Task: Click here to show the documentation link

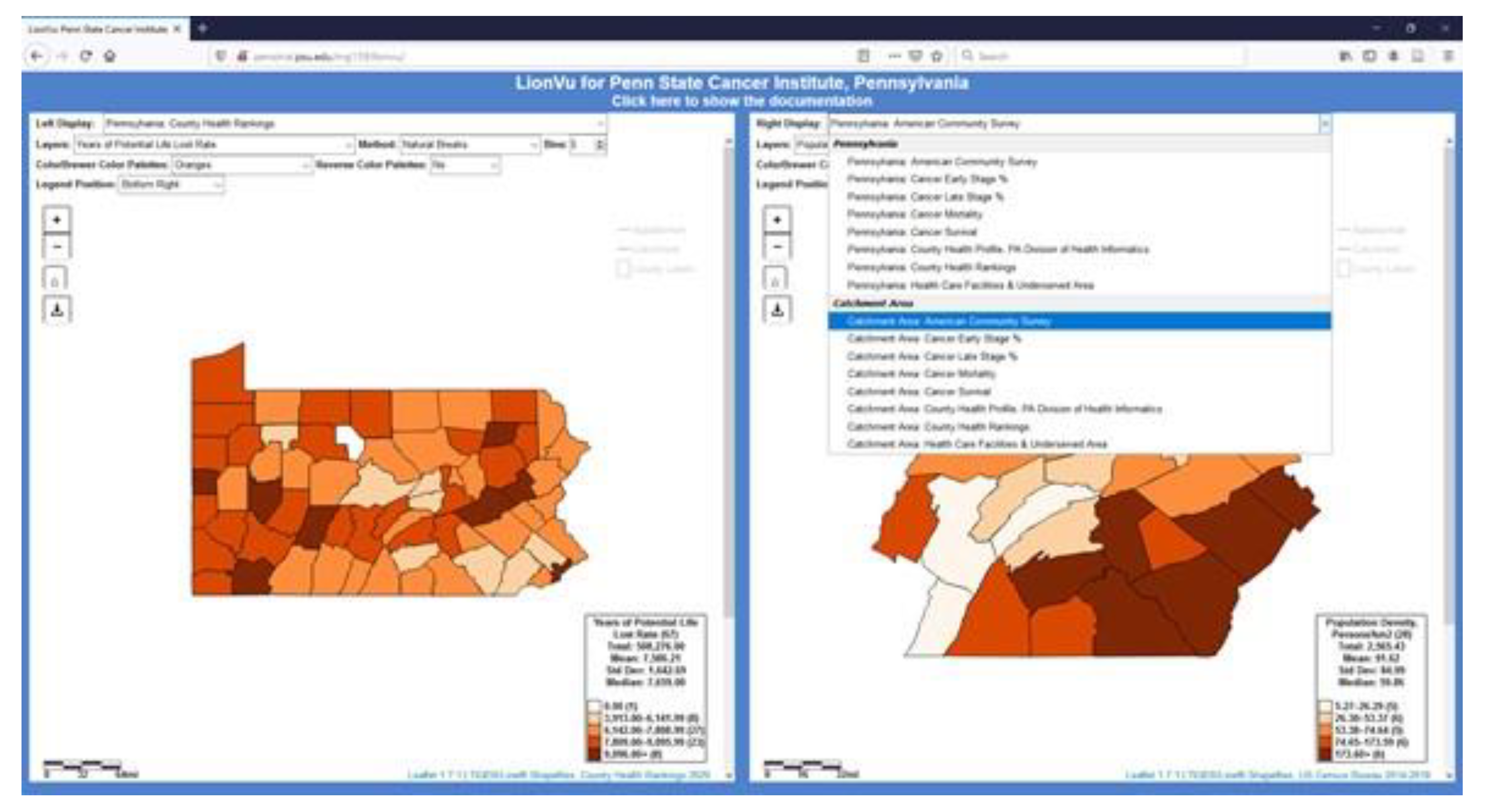Action: pos(742,101)
